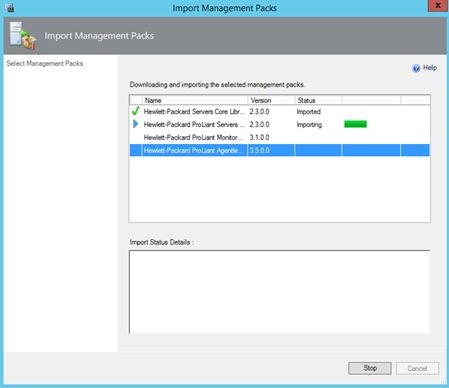The width and height of the screenshot is (449, 388).
Task: Select Hewlett-Packard ProLiant Servers row
Action: click(x=280, y=124)
